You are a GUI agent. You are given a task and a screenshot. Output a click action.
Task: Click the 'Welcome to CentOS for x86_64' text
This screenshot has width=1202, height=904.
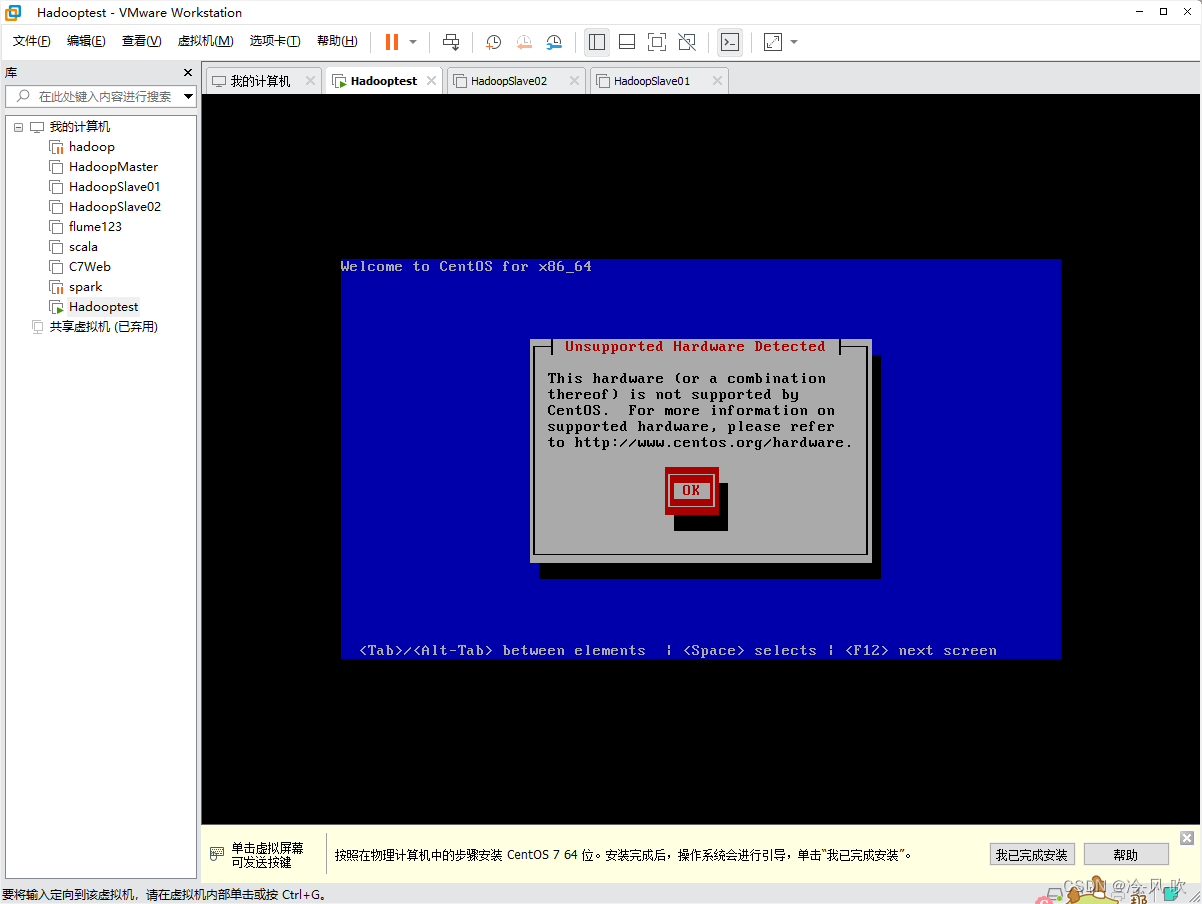click(466, 266)
